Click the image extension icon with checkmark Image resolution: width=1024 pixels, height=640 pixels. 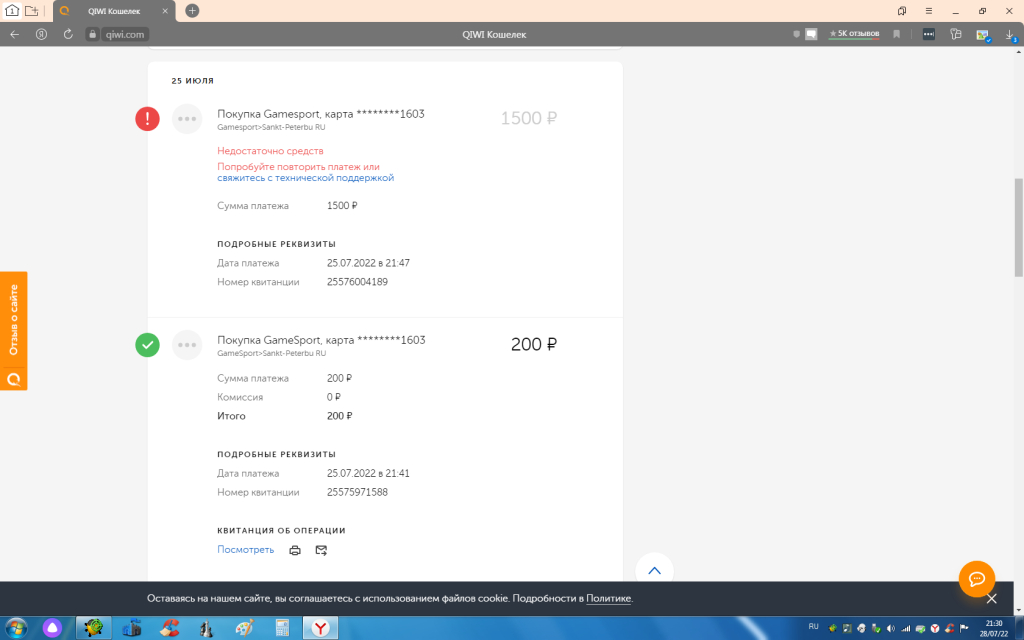pyautogui.click(x=983, y=35)
